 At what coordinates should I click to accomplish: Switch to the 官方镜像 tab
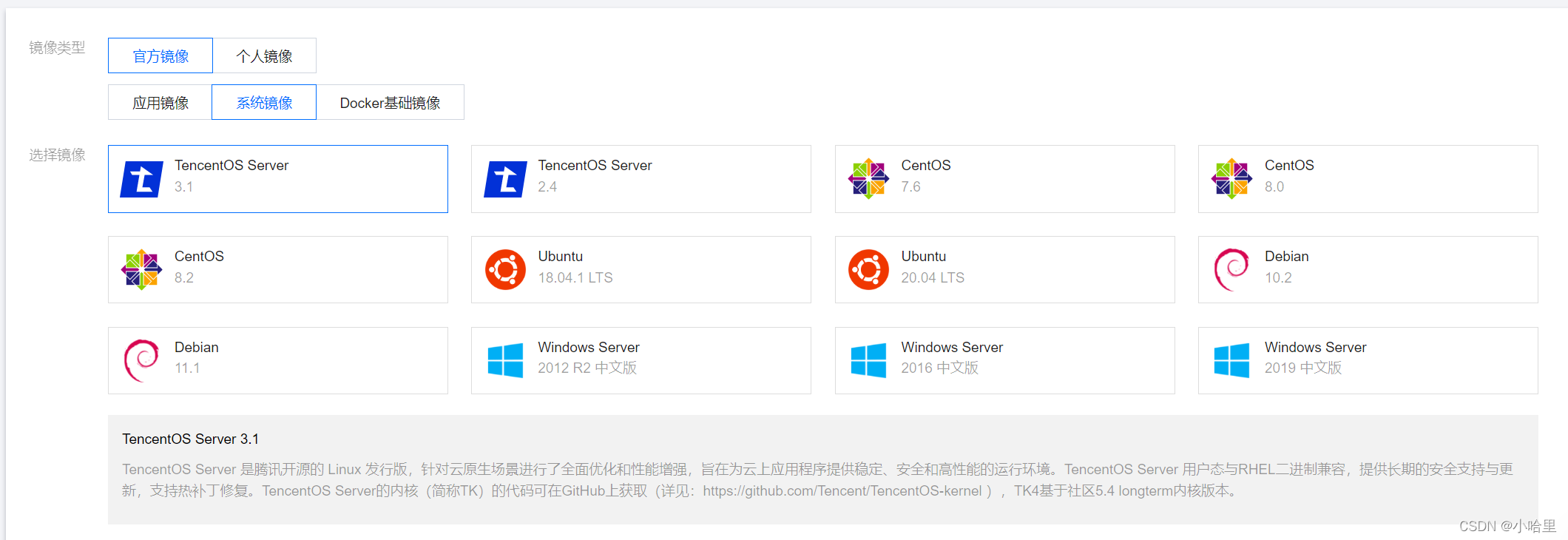point(160,55)
